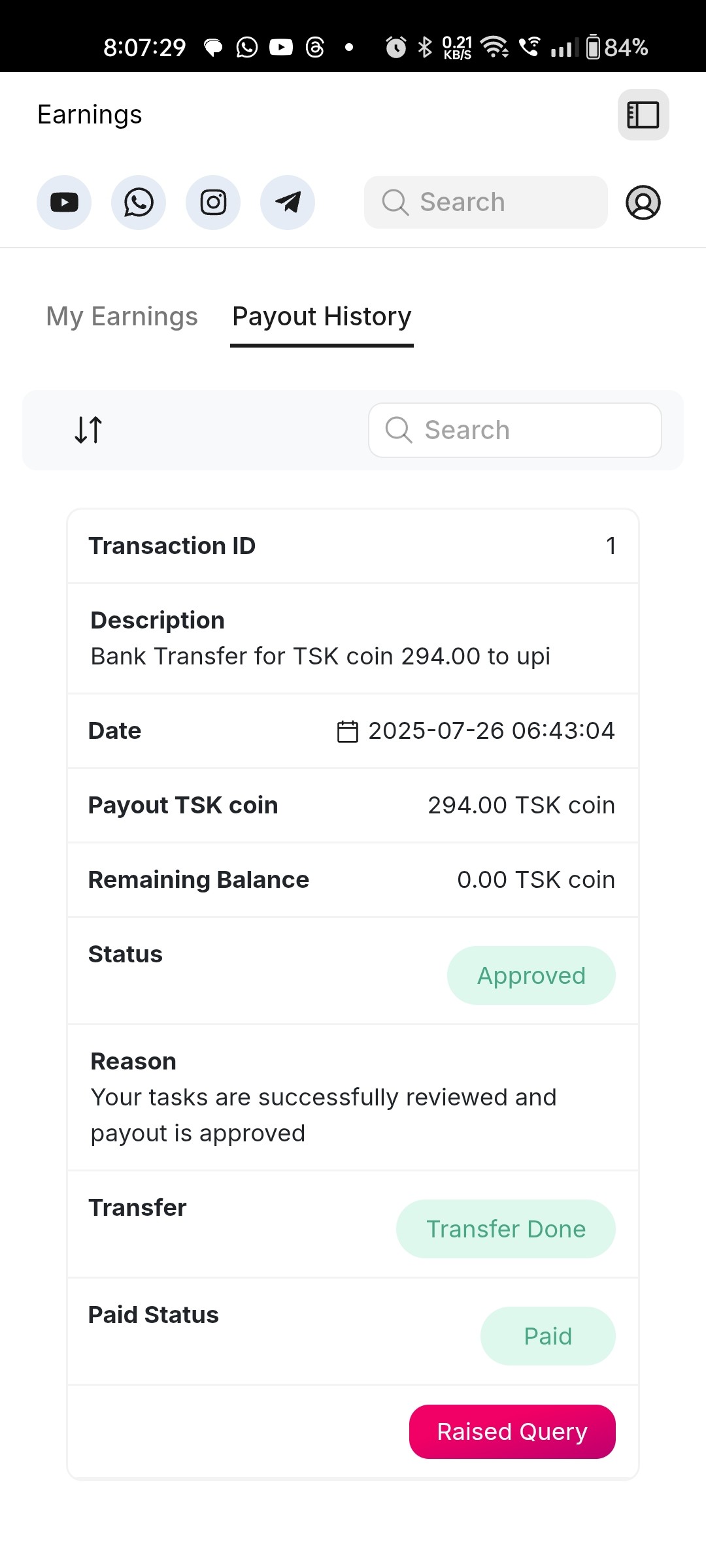Tap the battery indicator in status bar
The height and width of the screenshot is (1568, 706).
[x=594, y=47]
